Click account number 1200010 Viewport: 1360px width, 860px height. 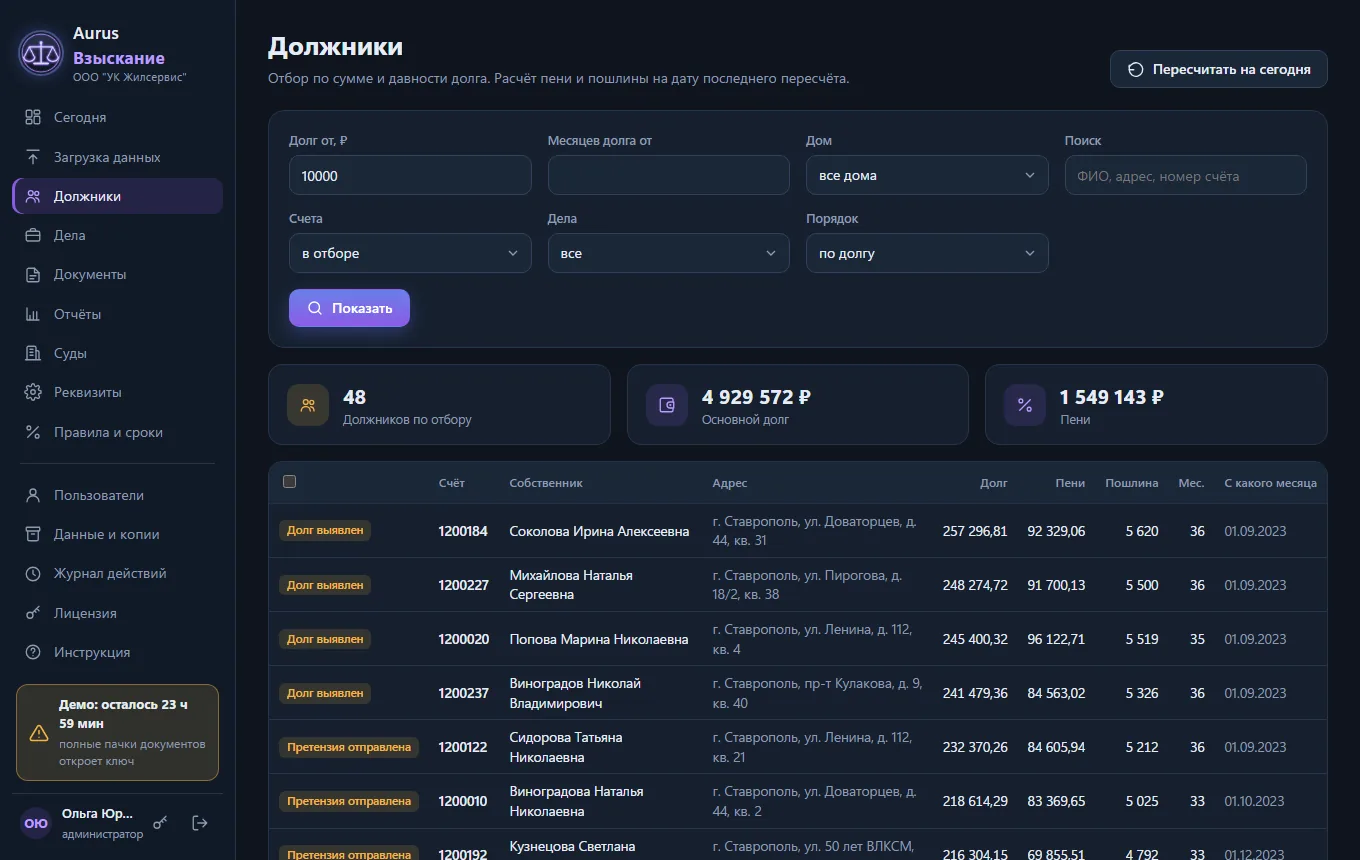(x=463, y=801)
